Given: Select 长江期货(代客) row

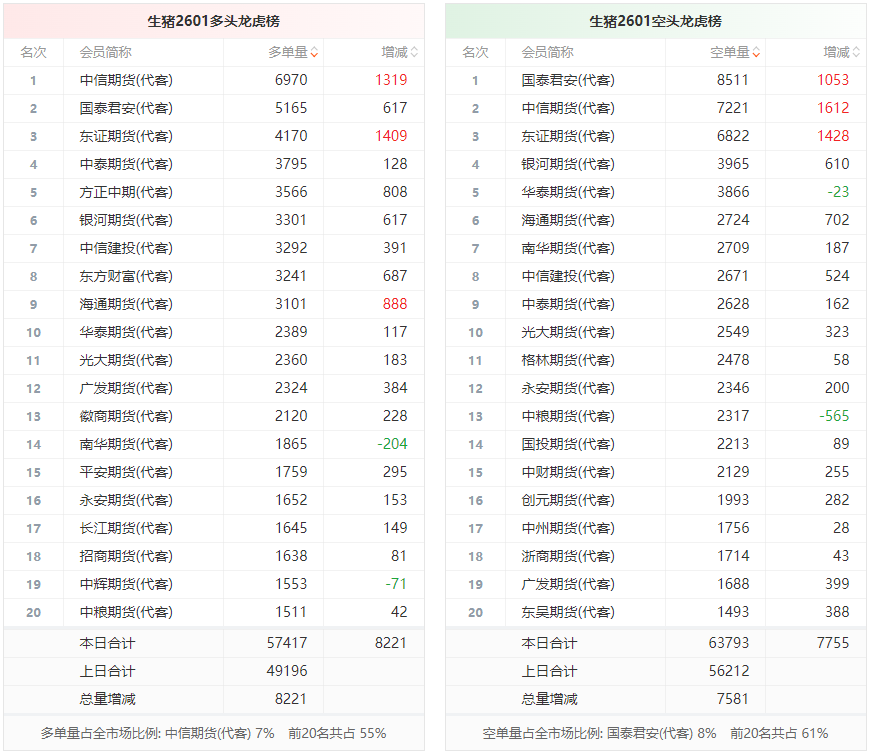Looking at the screenshot, I should coord(214,528).
